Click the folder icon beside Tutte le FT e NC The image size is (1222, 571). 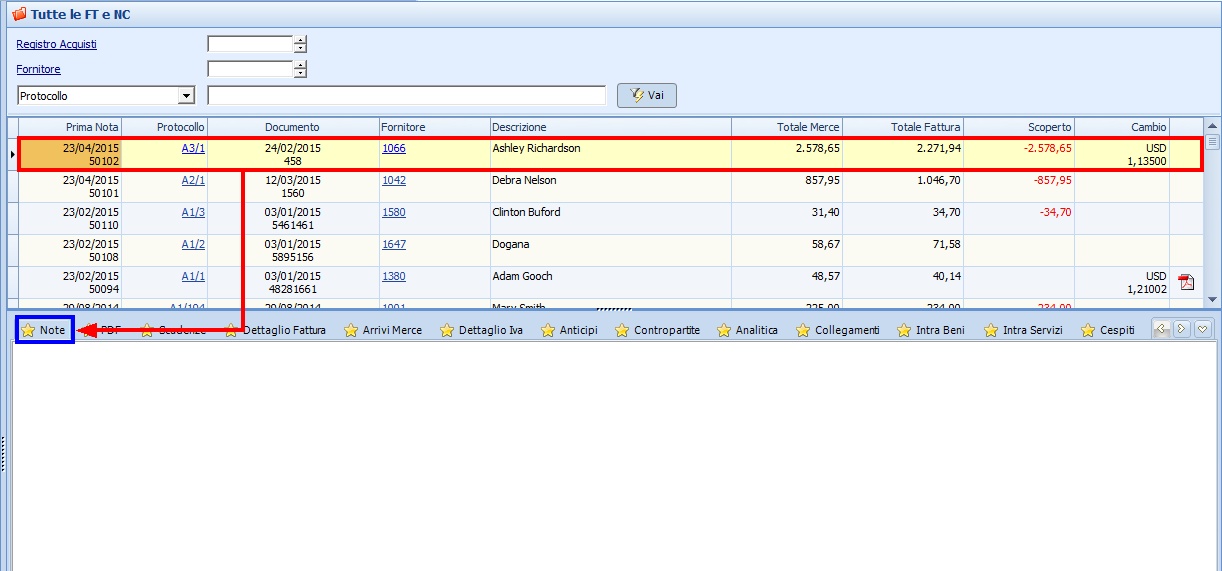(17, 15)
